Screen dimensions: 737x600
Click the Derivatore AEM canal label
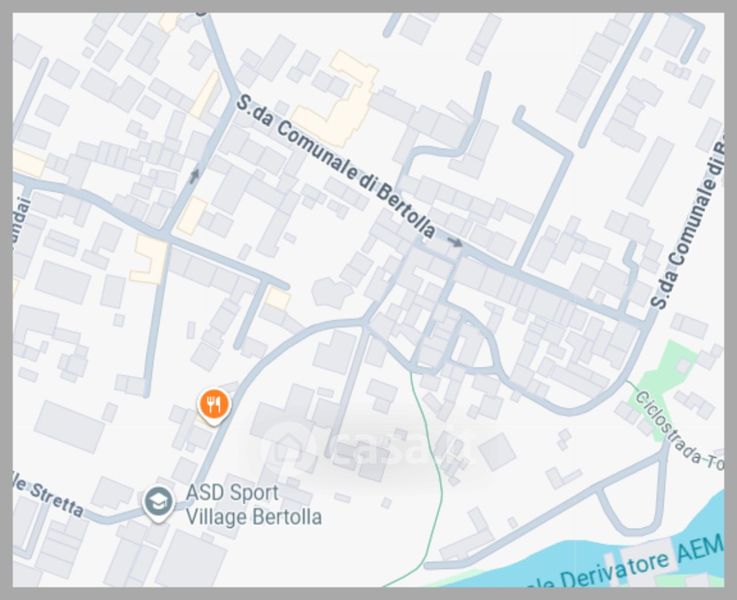point(628,564)
